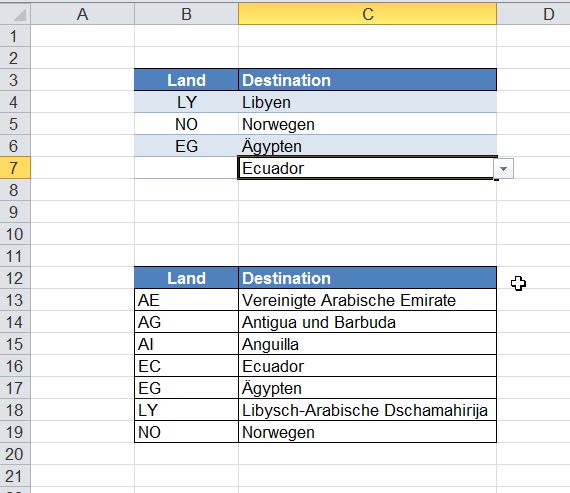Click the cell containing Norwegen in row 5
The image size is (570, 493).
point(368,124)
